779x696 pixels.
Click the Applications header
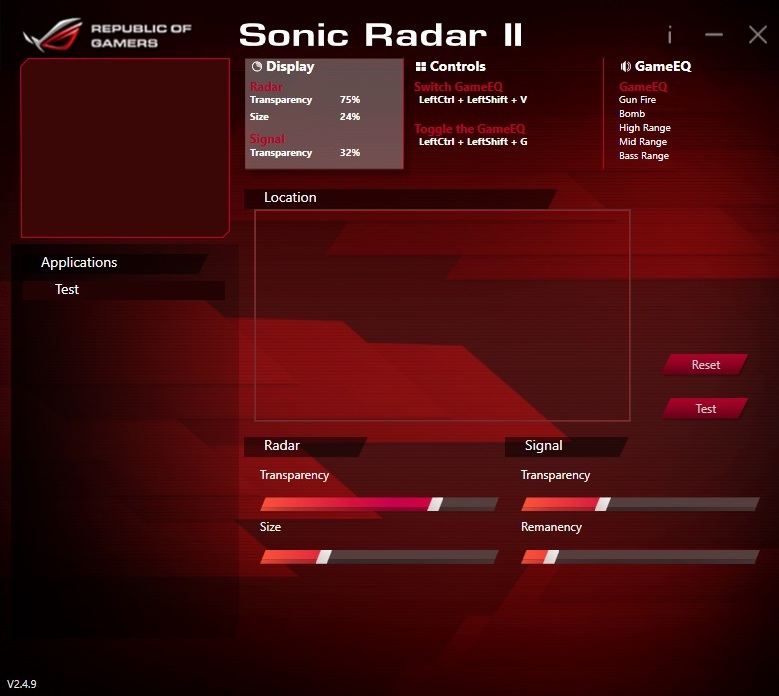[x=114, y=263]
